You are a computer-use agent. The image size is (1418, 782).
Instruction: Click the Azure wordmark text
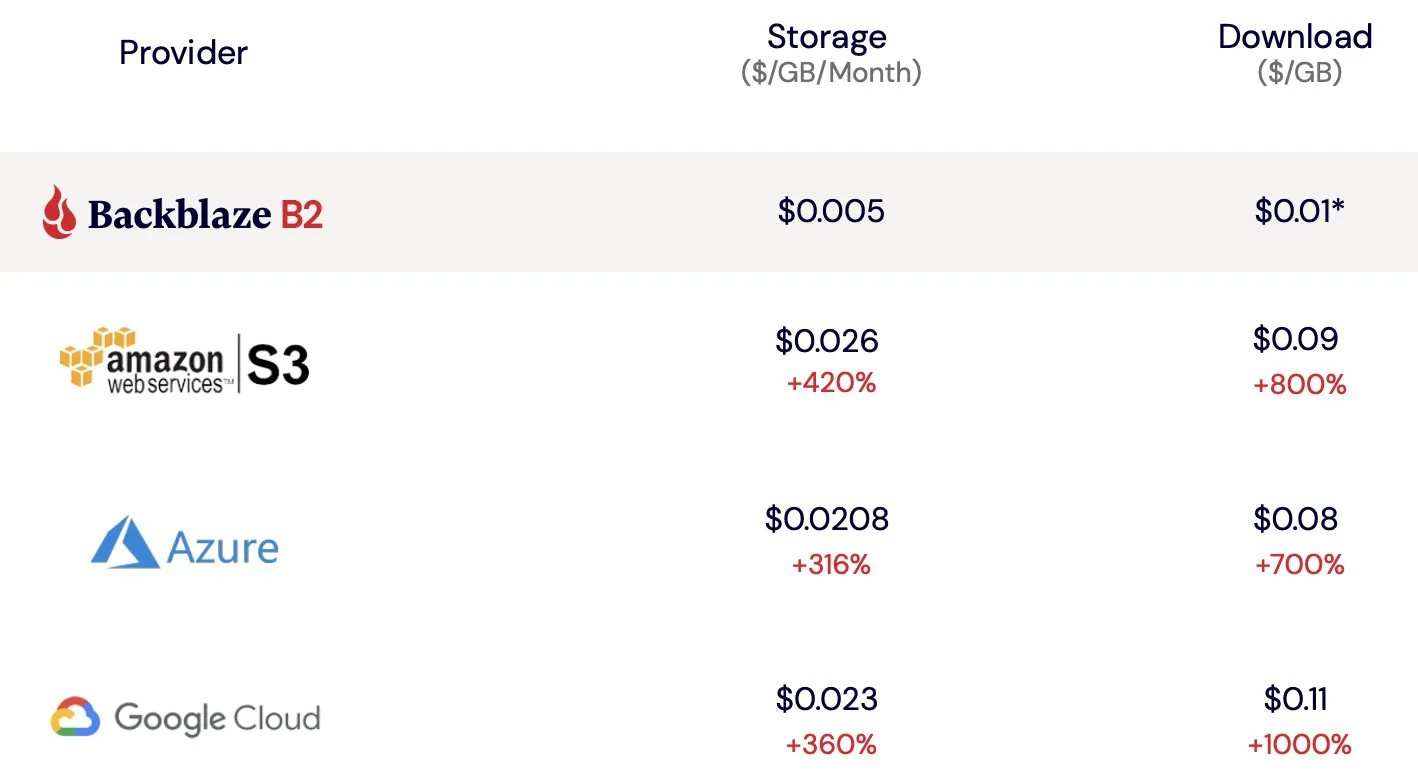[x=222, y=547]
